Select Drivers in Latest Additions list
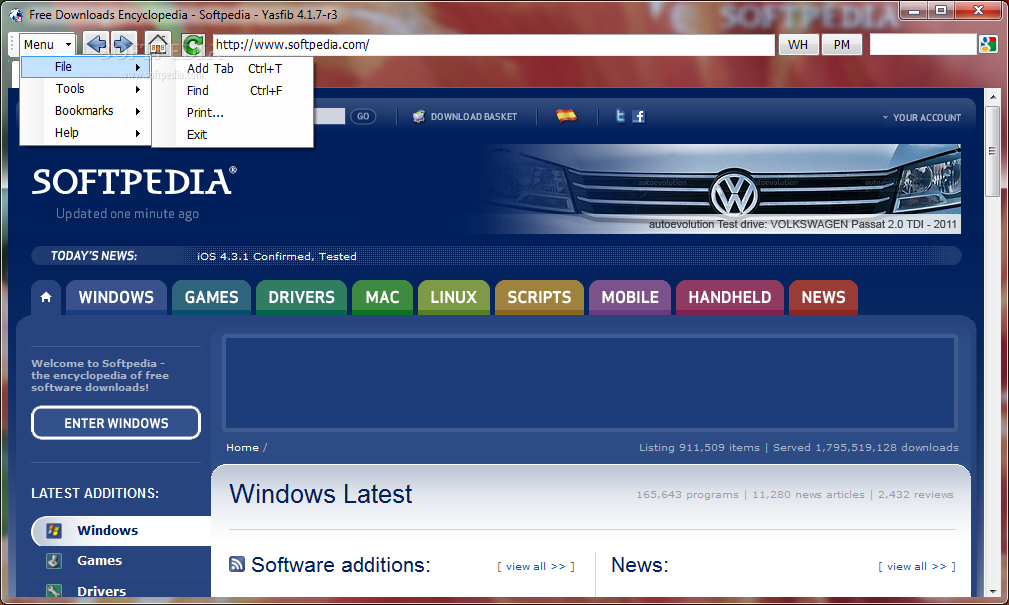This screenshot has height=605, width=1009. click(102, 591)
